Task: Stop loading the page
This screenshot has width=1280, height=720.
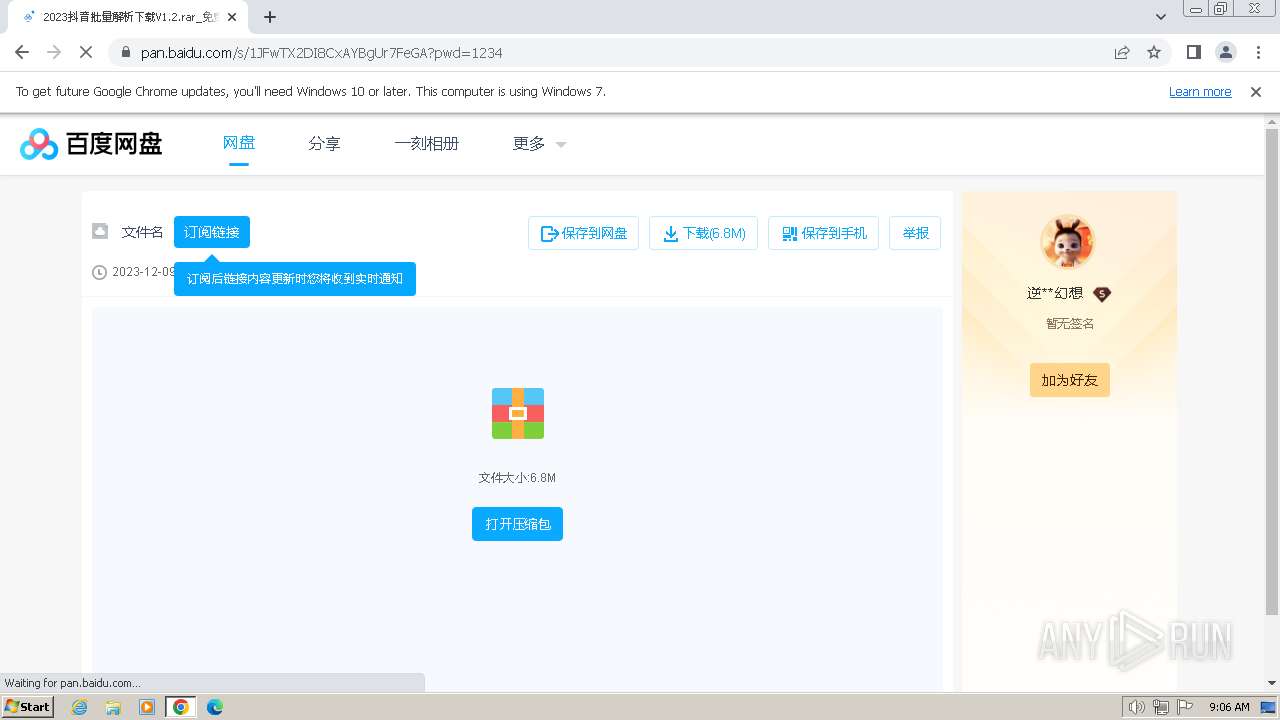Action: click(x=86, y=52)
